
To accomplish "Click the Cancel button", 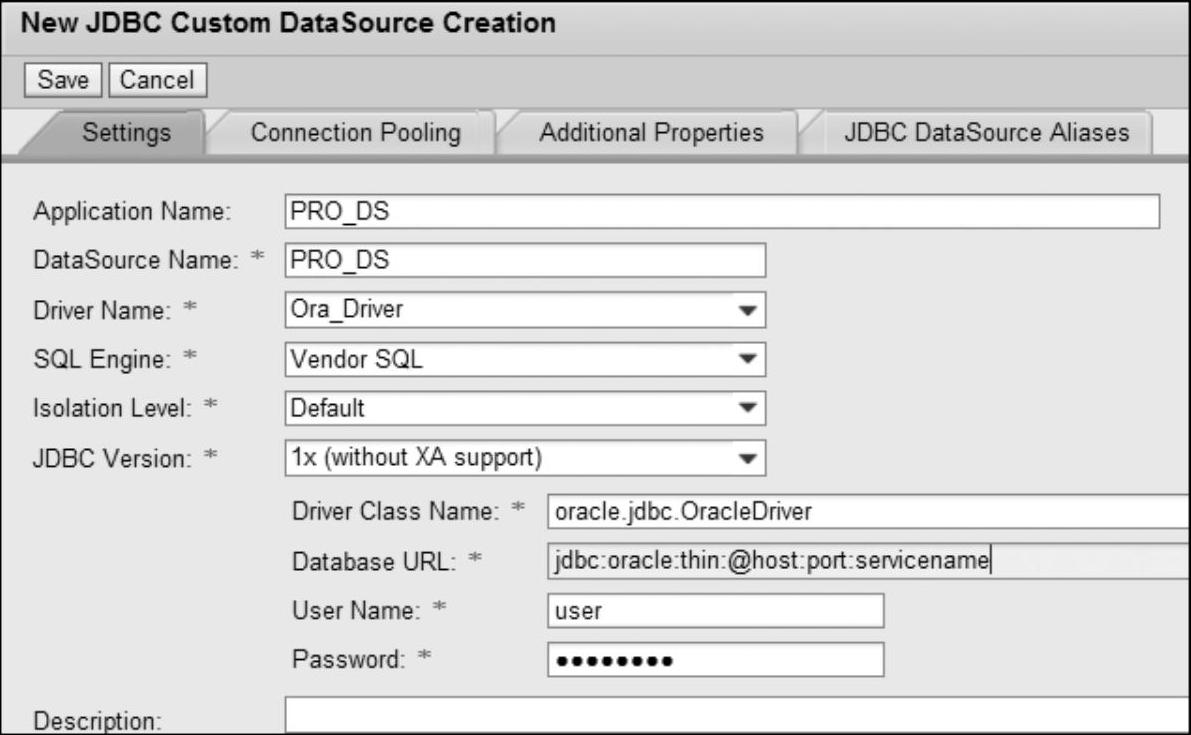I will point(157,79).
